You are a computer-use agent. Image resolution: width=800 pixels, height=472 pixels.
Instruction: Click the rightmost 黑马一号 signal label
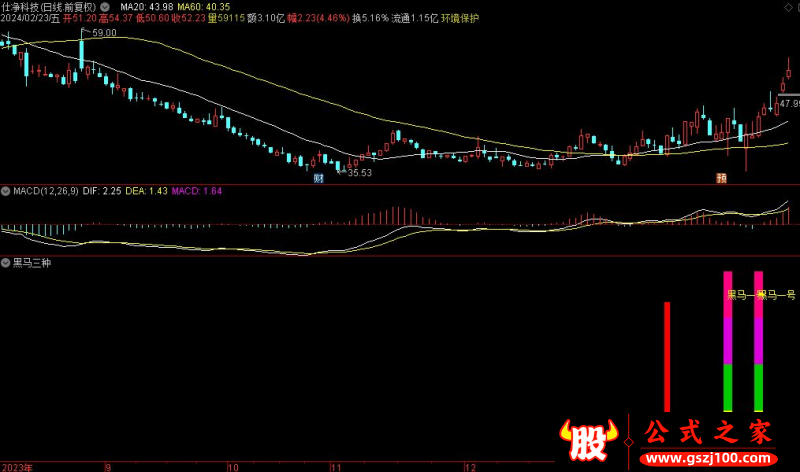(776, 295)
